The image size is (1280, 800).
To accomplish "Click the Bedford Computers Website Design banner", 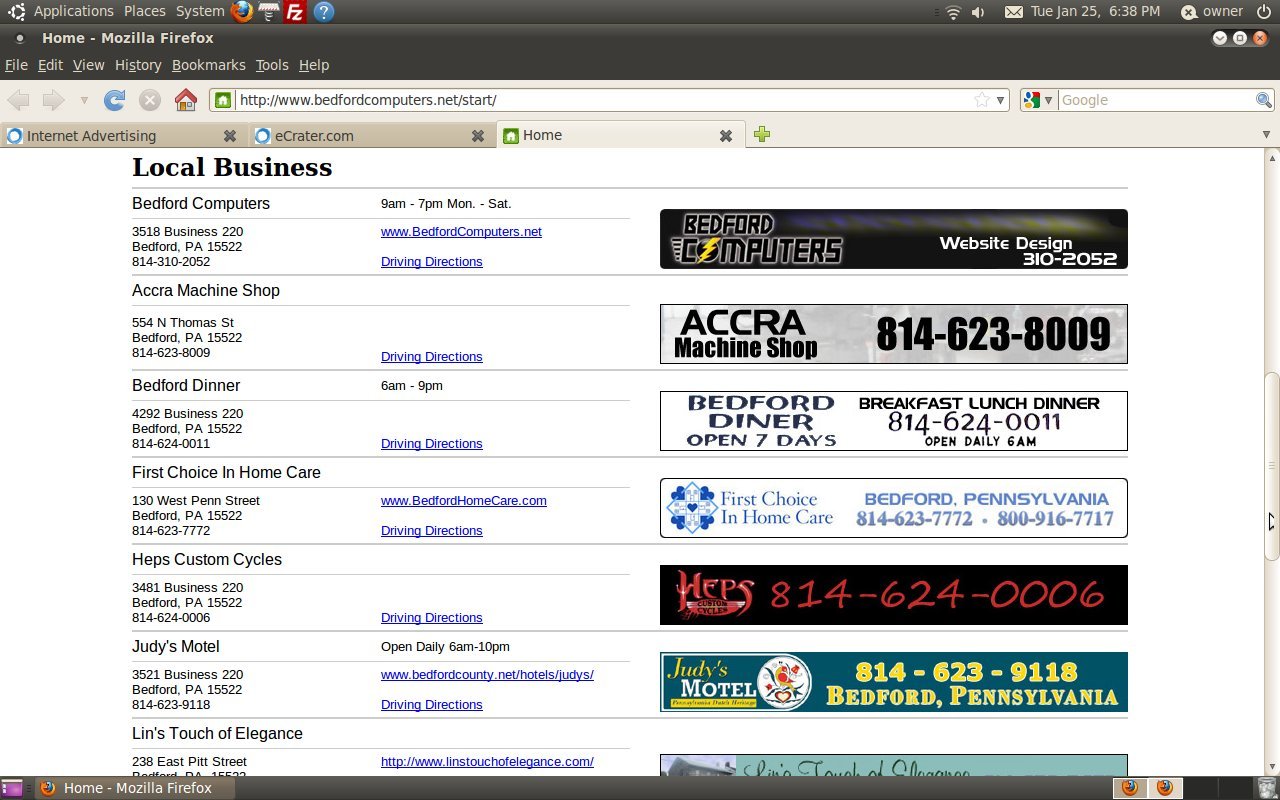I will click(894, 239).
